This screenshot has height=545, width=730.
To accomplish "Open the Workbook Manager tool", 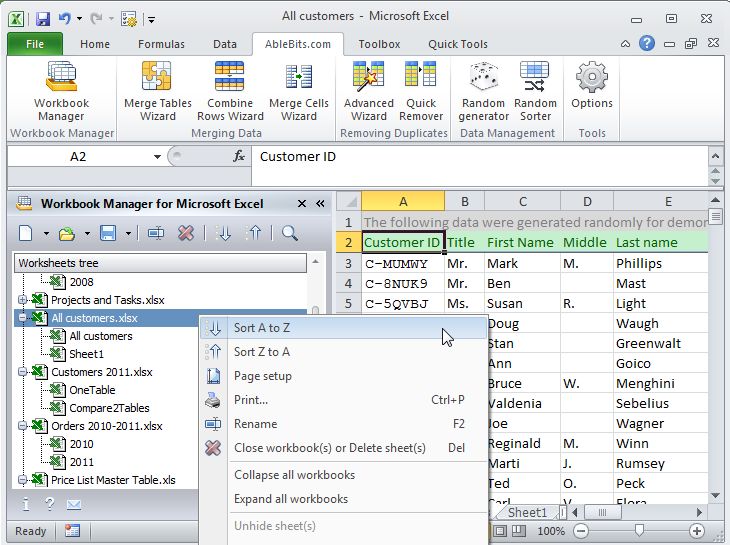I will click(x=61, y=91).
